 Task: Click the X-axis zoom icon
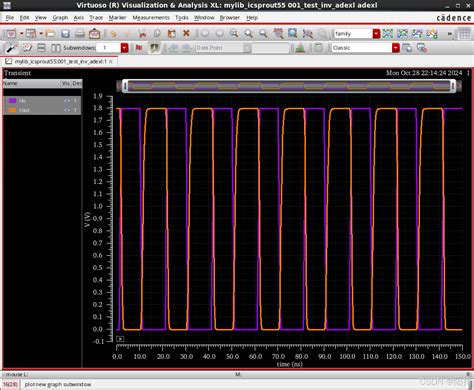point(278,33)
